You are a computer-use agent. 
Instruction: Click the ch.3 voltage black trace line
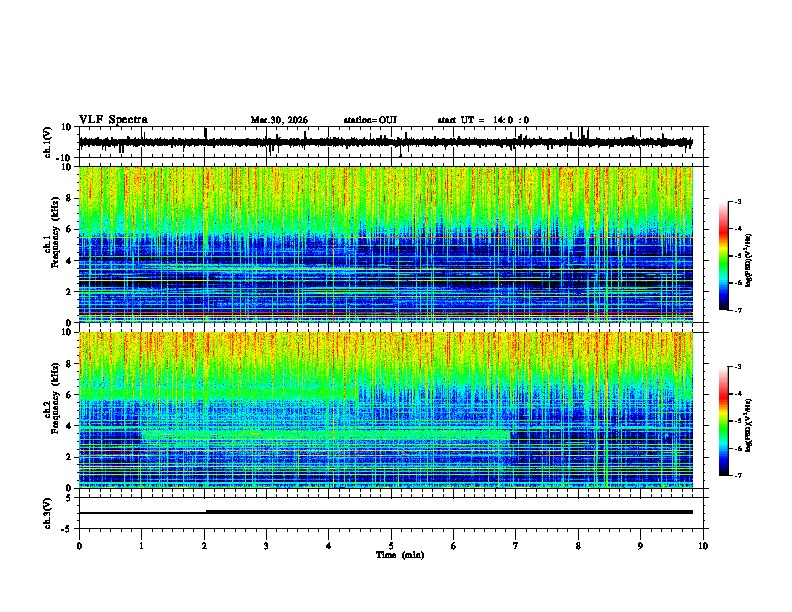pos(386,512)
